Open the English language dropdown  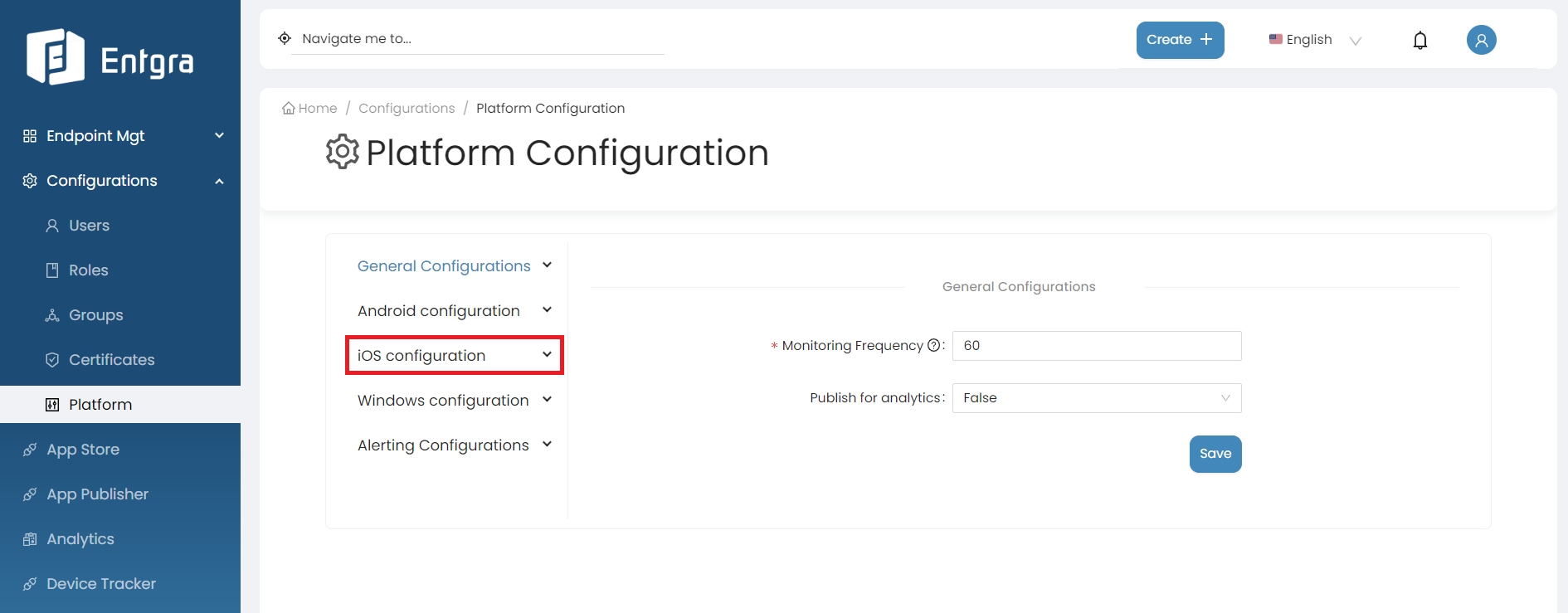(x=1316, y=40)
